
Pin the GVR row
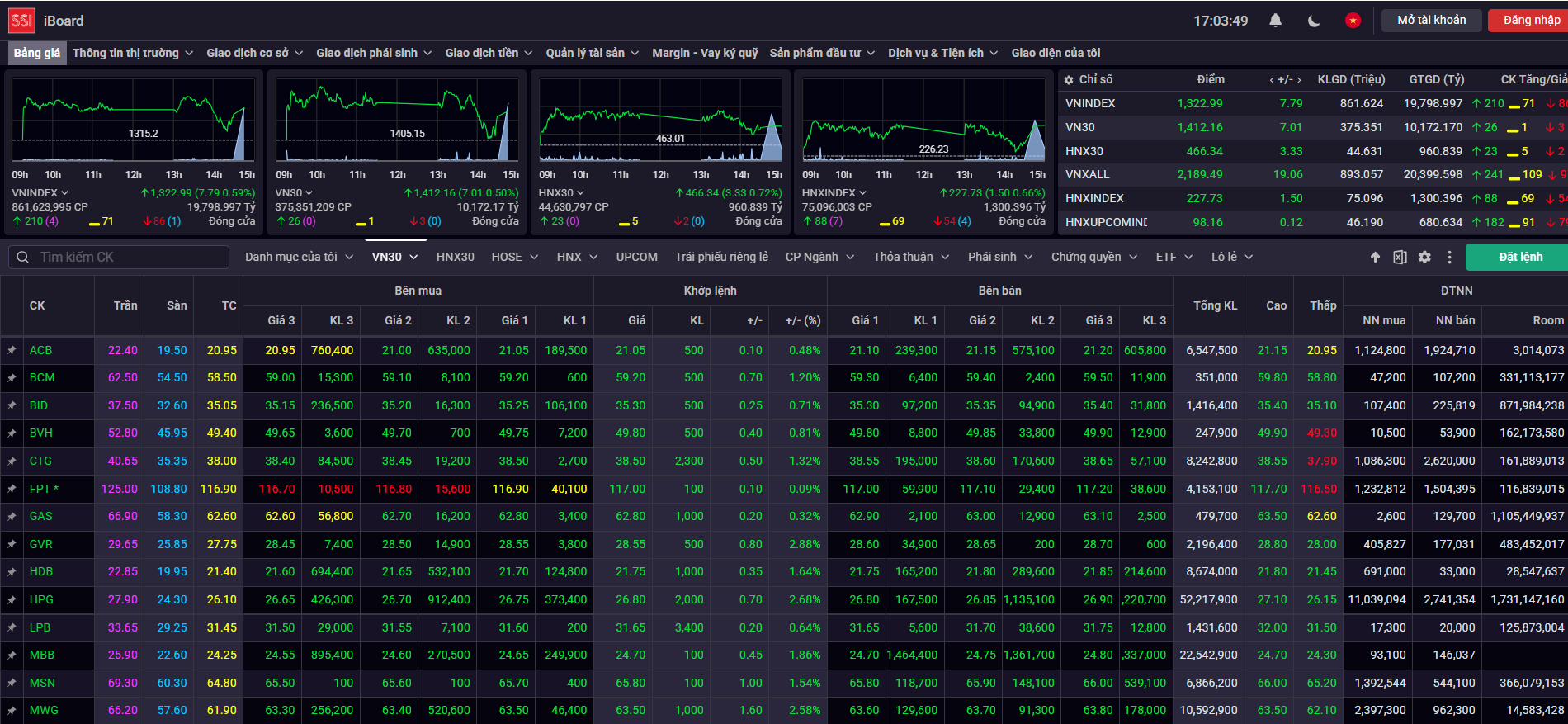tap(12, 545)
